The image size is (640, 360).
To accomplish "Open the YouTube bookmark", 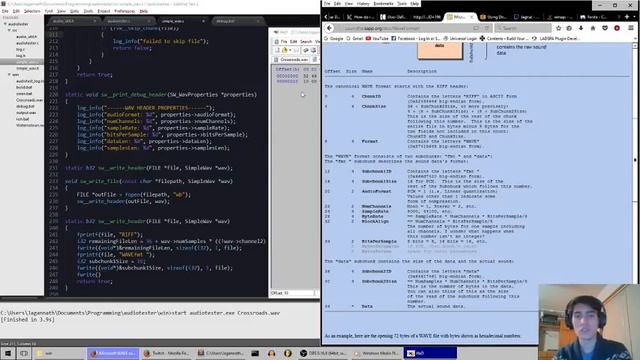I will tap(377, 38).
